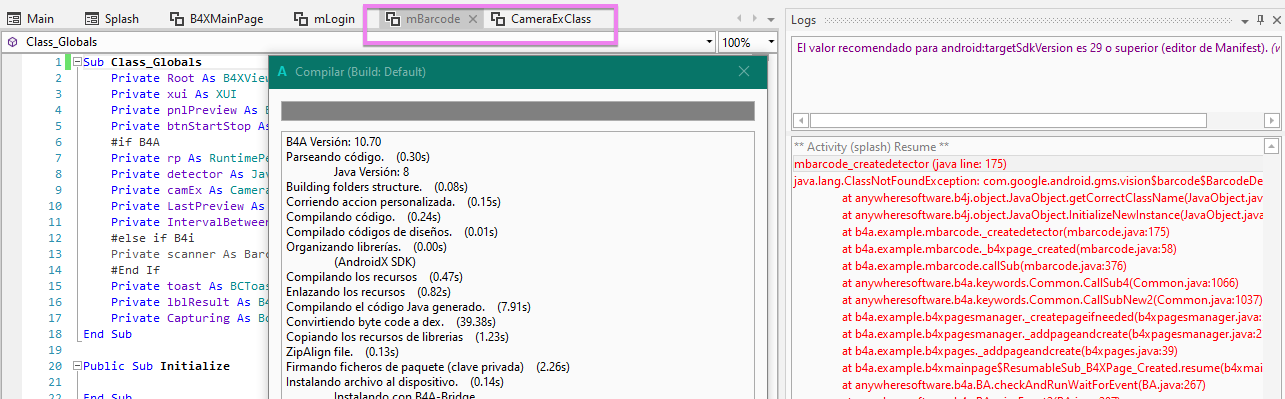Click the CameraExClass tab's class icon
This screenshot has width=1285, height=399.
click(x=499, y=18)
